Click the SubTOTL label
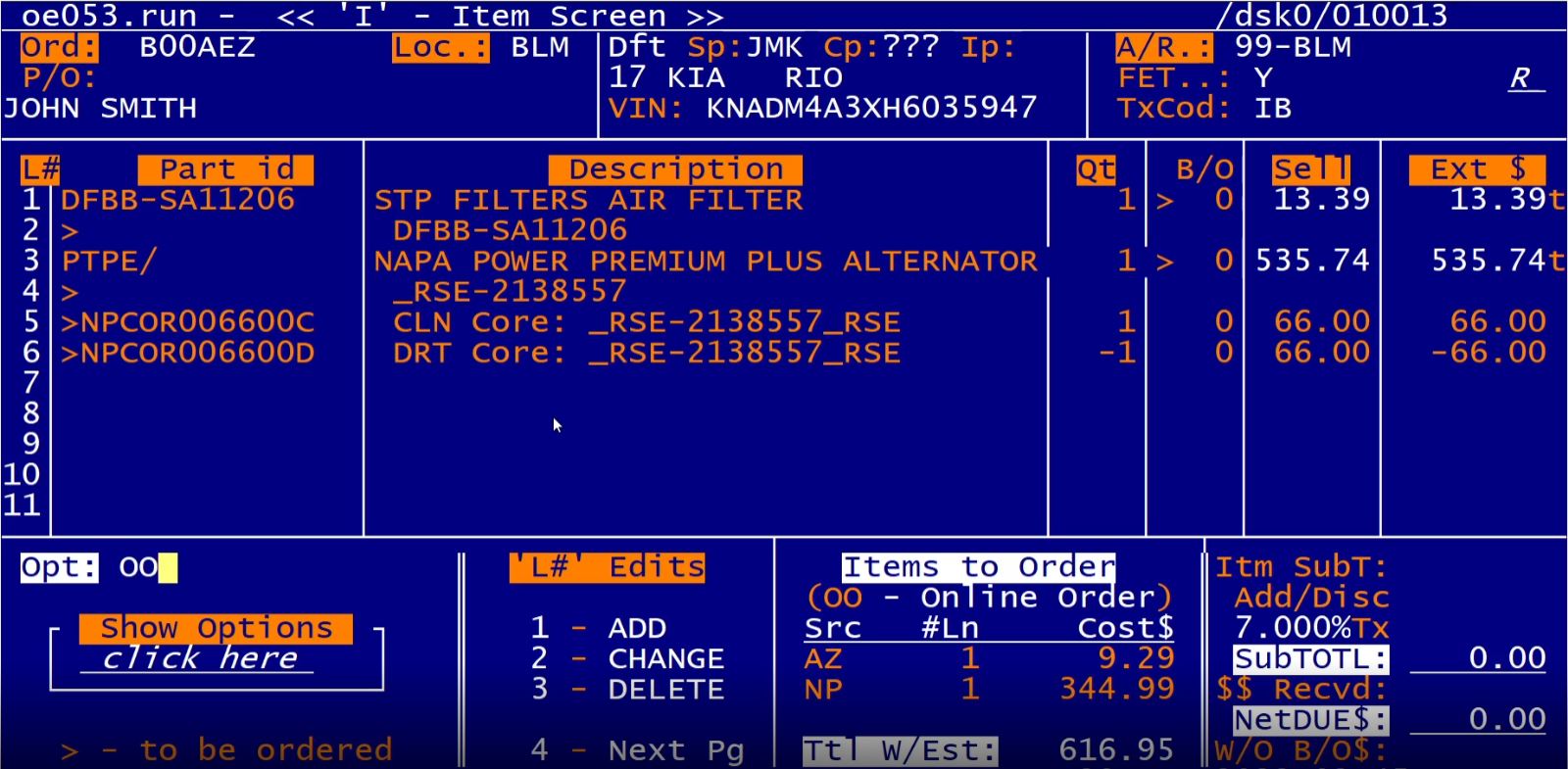The image size is (1568, 769). [x=1310, y=658]
